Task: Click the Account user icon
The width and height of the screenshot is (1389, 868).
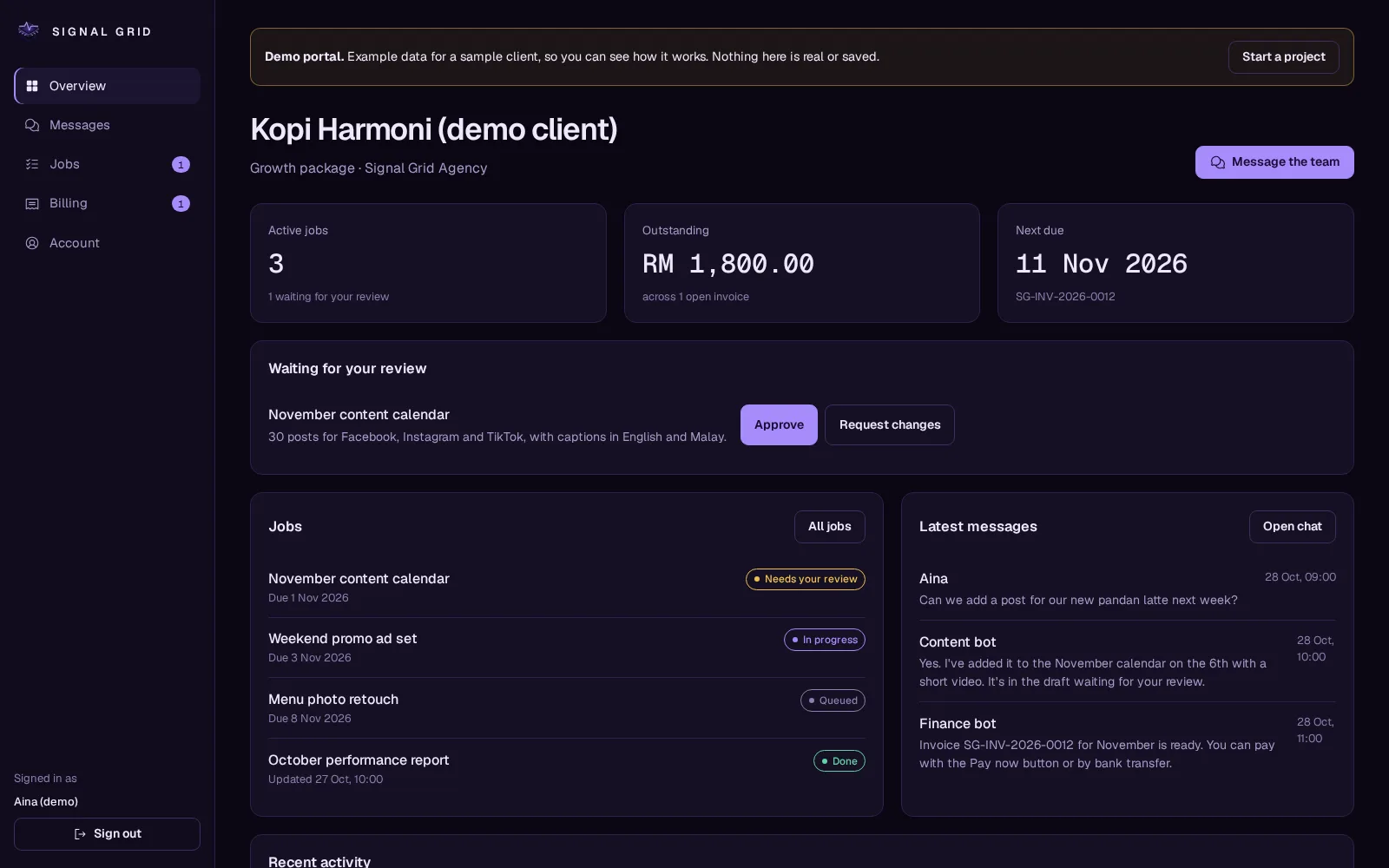Action: 32,243
